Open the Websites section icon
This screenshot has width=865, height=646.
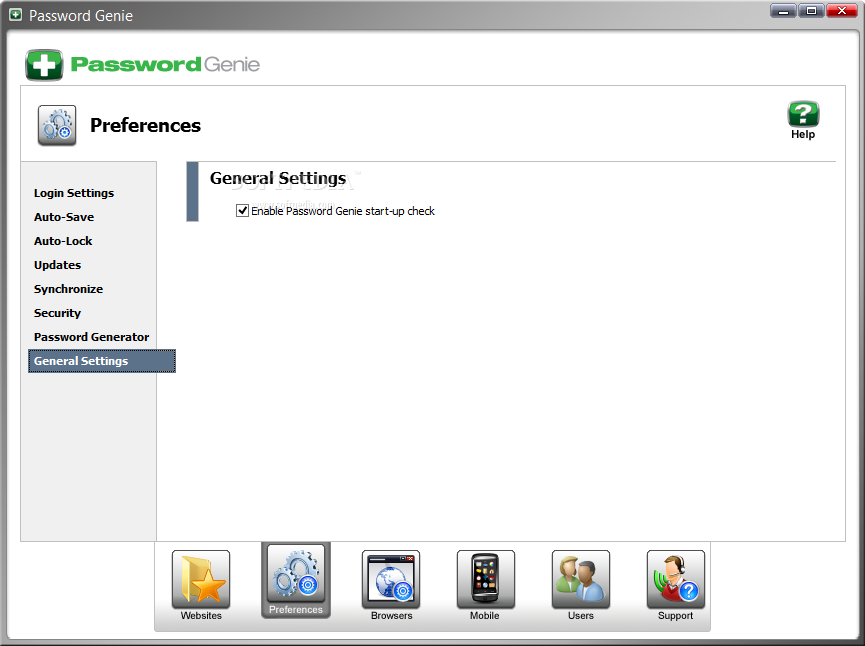[x=201, y=579]
